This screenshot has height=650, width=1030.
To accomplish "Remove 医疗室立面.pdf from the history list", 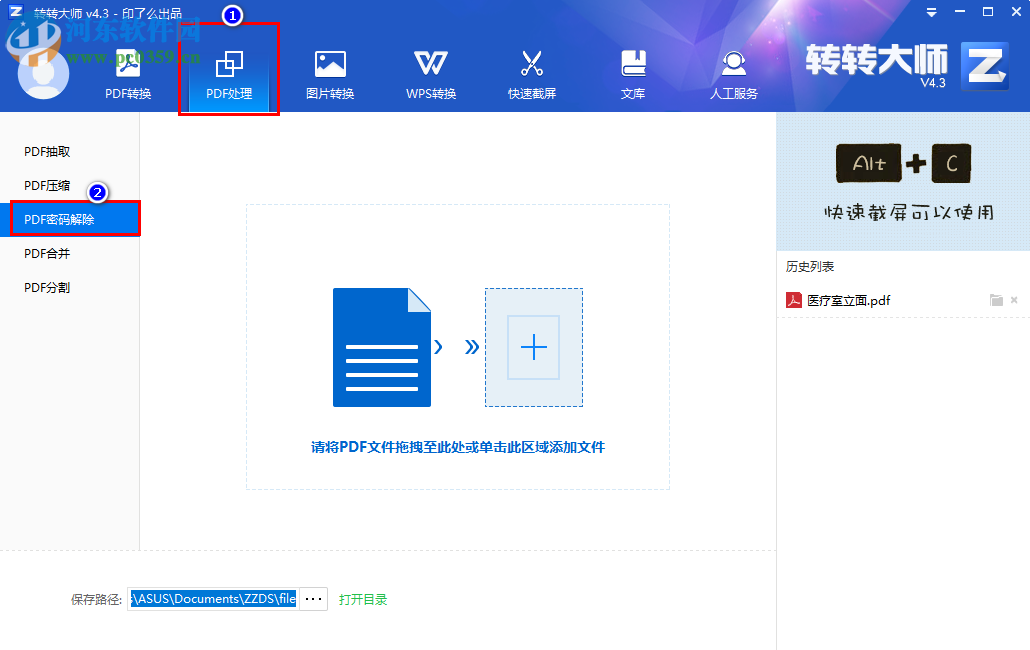I will pyautogui.click(x=1015, y=299).
